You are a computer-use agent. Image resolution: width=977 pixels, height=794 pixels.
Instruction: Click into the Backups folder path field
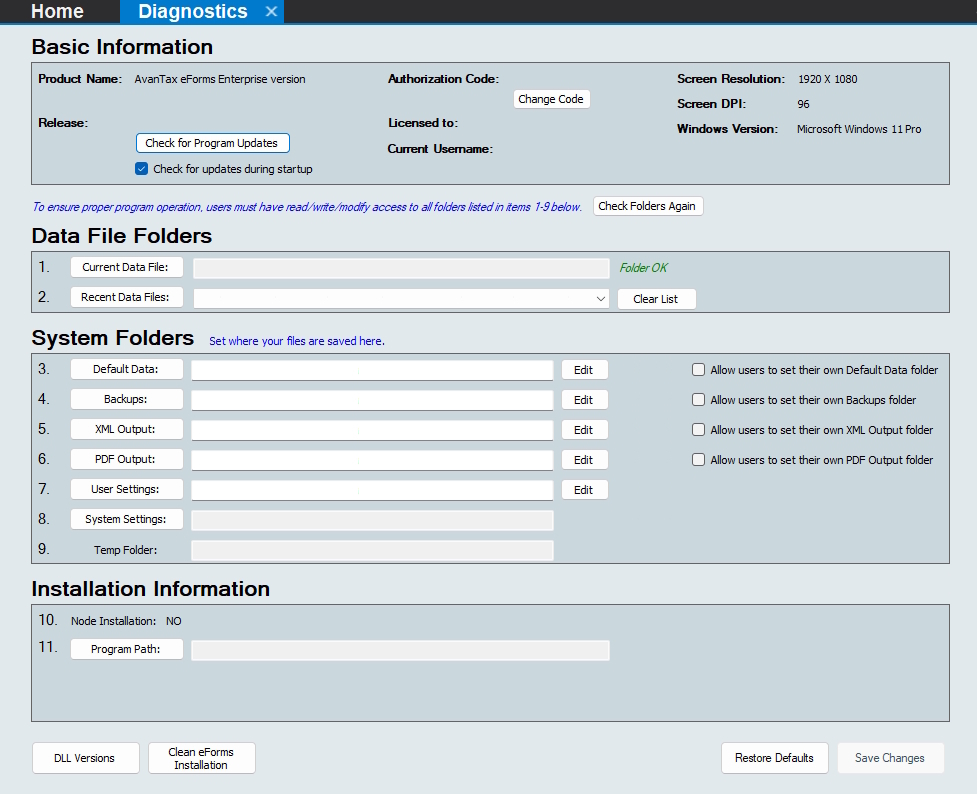tap(371, 400)
